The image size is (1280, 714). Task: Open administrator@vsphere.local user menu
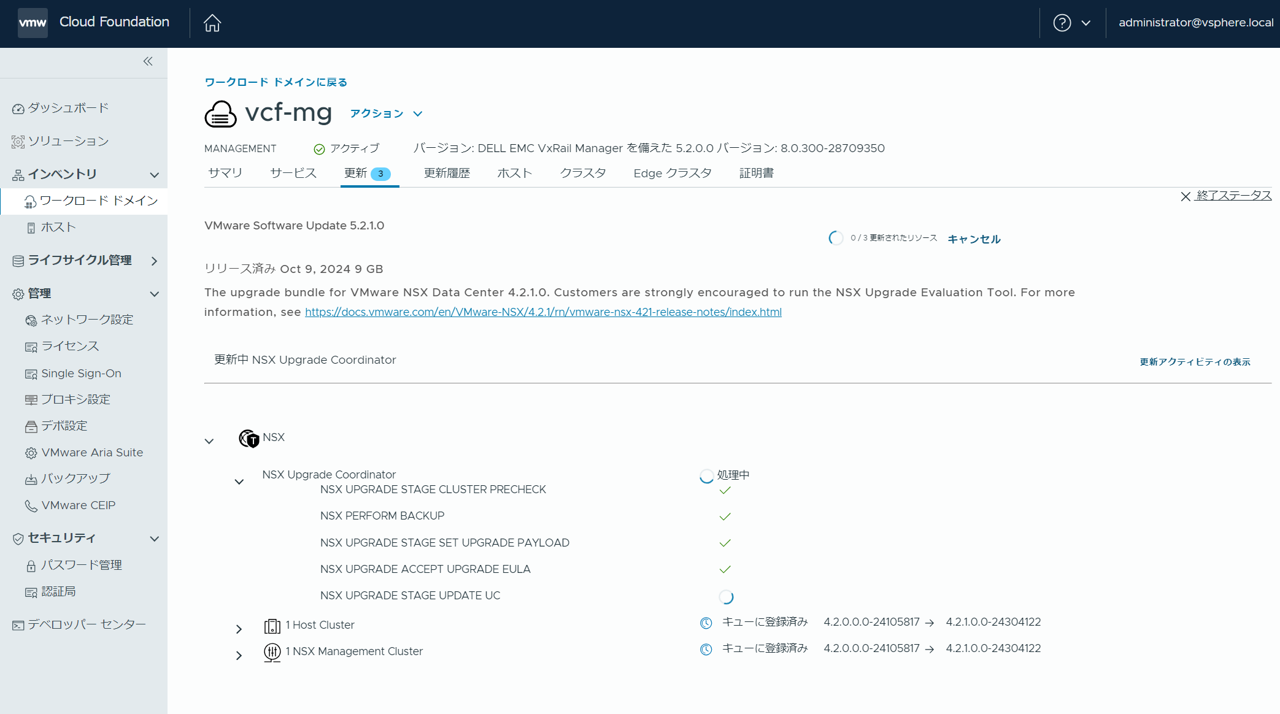[1196, 23]
